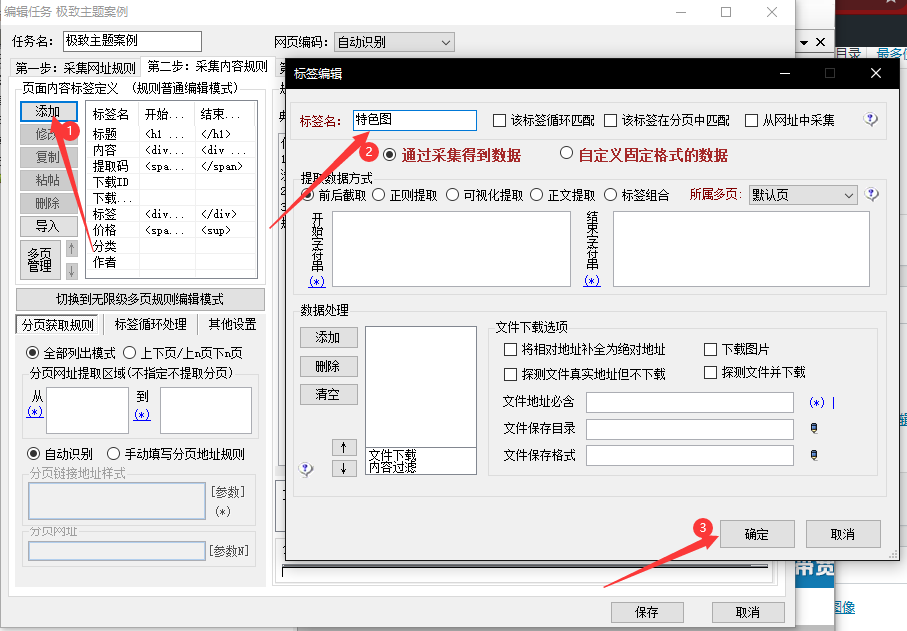Move data-processing item down with arrow button
This screenshot has height=631, width=907.
point(344,468)
